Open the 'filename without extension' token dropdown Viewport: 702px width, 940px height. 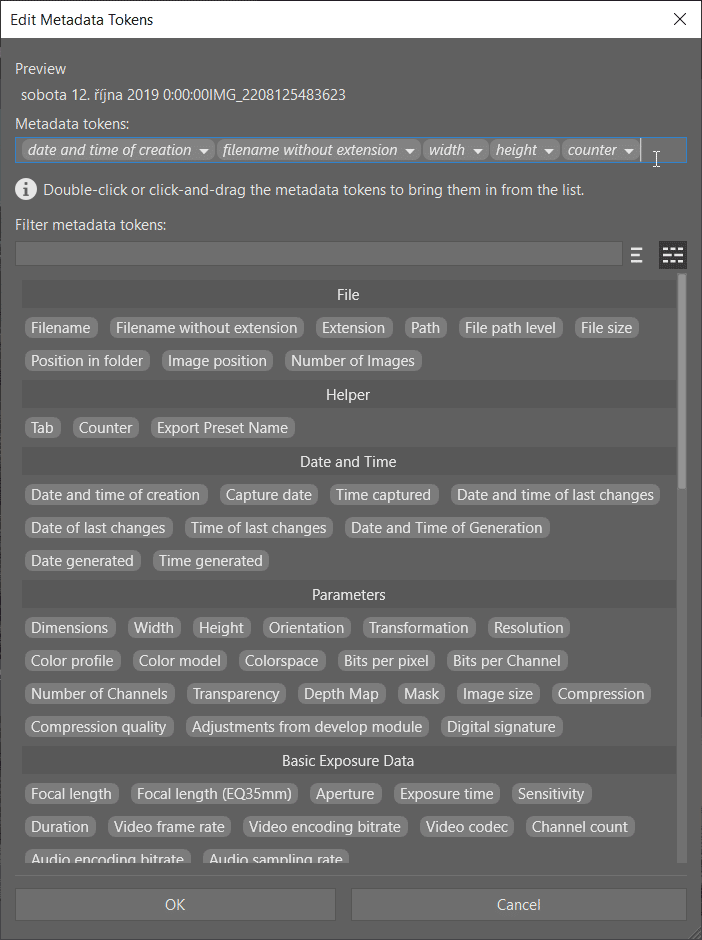click(408, 148)
